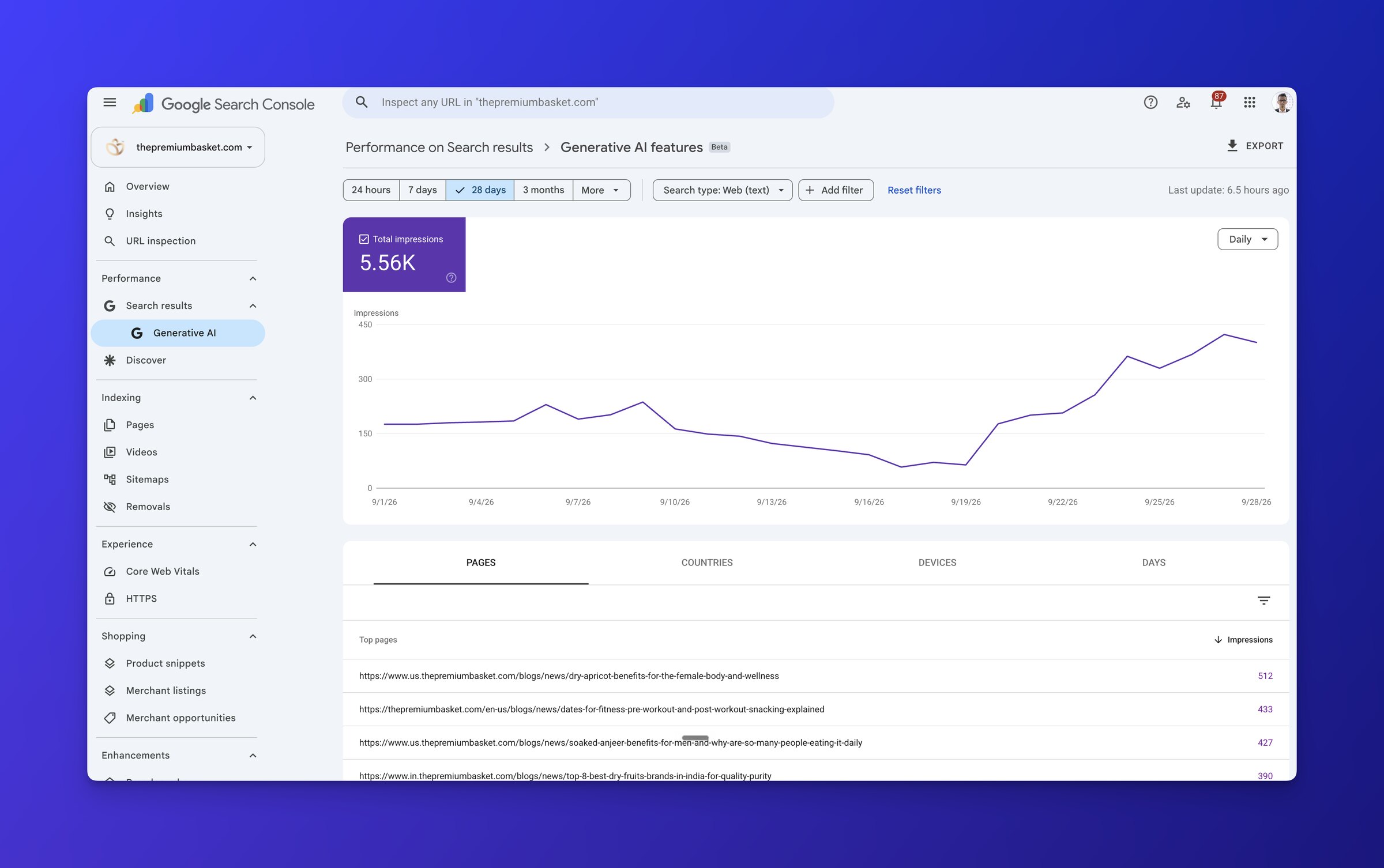The width and height of the screenshot is (1384, 868).
Task: Collapse the Shopping sidebar section
Action: (x=253, y=636)
